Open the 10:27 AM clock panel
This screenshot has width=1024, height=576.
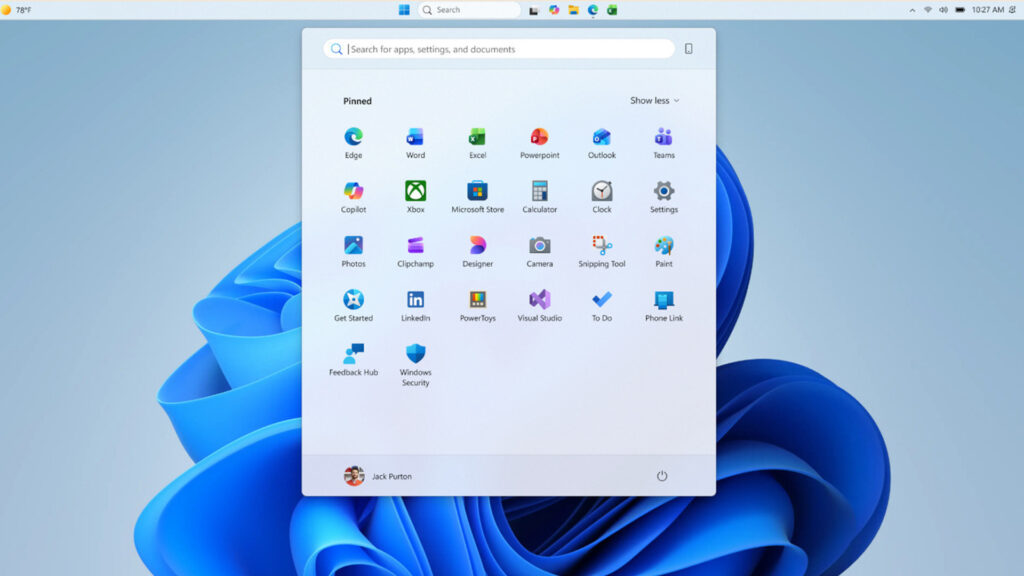[x=988, y=10]
